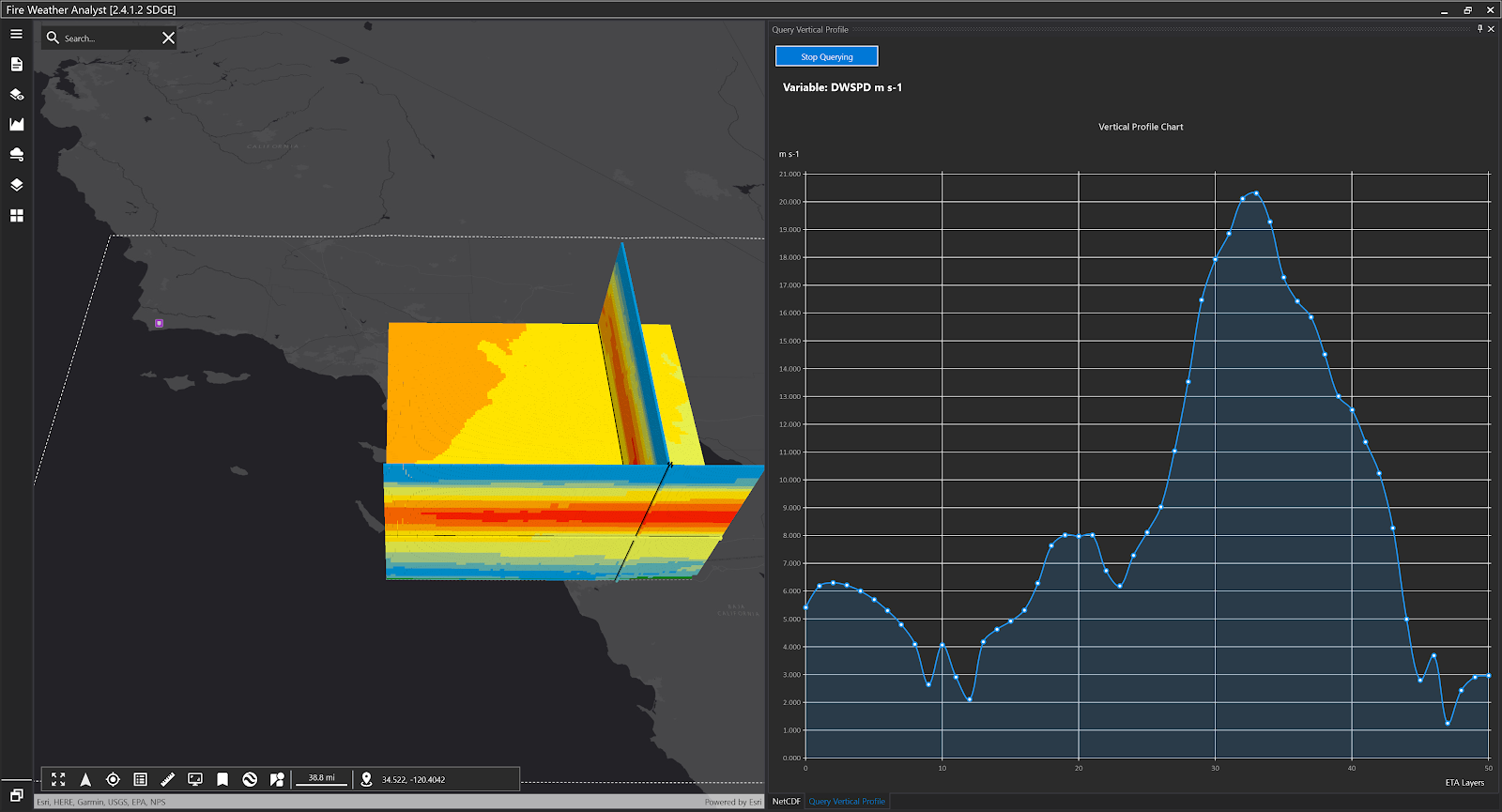1502x812 pixels.
Task: Open the document report icon in sidebar
Action: (x=16, y=64)
